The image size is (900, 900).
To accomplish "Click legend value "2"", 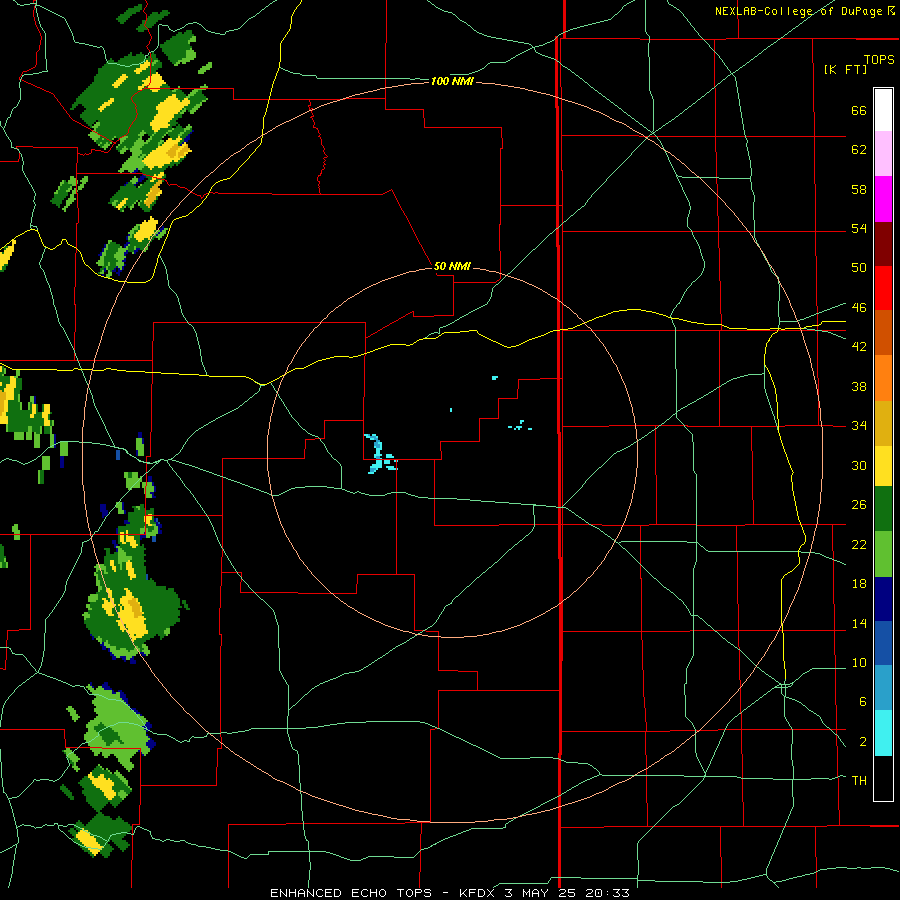I will click(x=862, y=741).
